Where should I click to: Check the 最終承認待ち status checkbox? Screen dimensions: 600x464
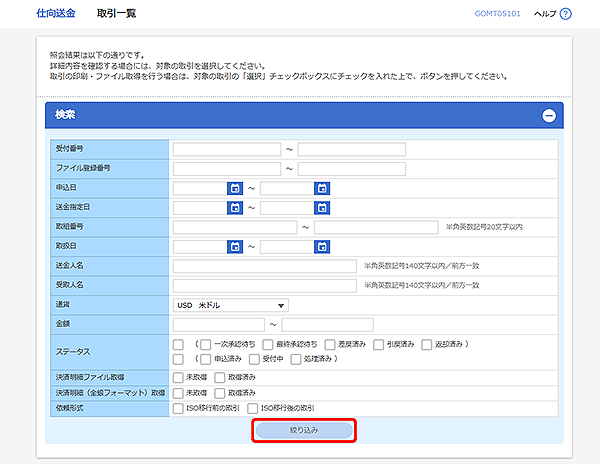point(268,345)
